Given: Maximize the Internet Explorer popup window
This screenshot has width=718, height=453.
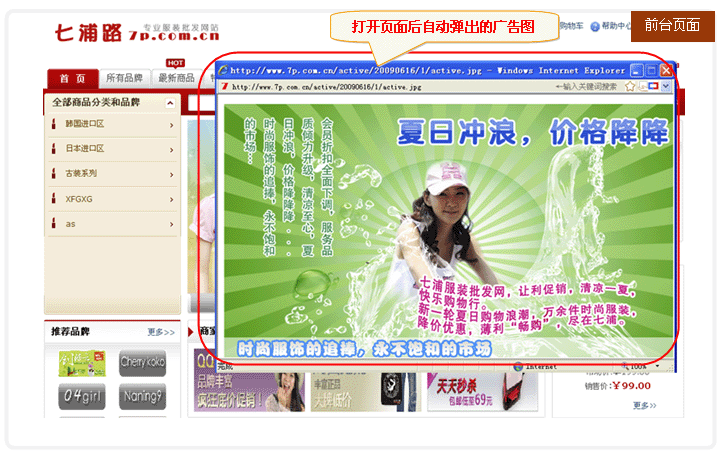Looking at the screenshot, I should pos(651,70).
